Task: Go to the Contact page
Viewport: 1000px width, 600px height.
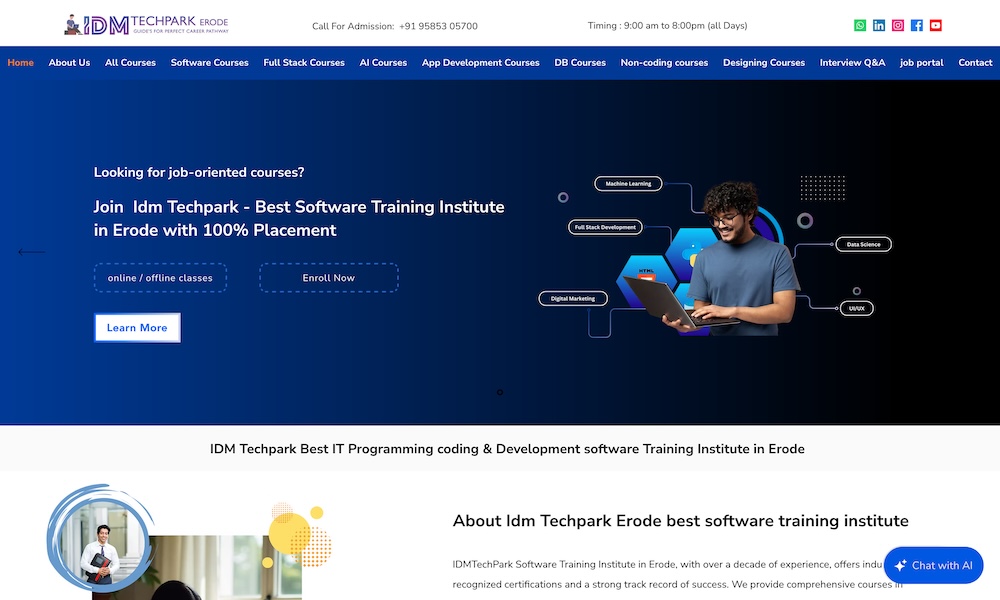Action: 975,62
